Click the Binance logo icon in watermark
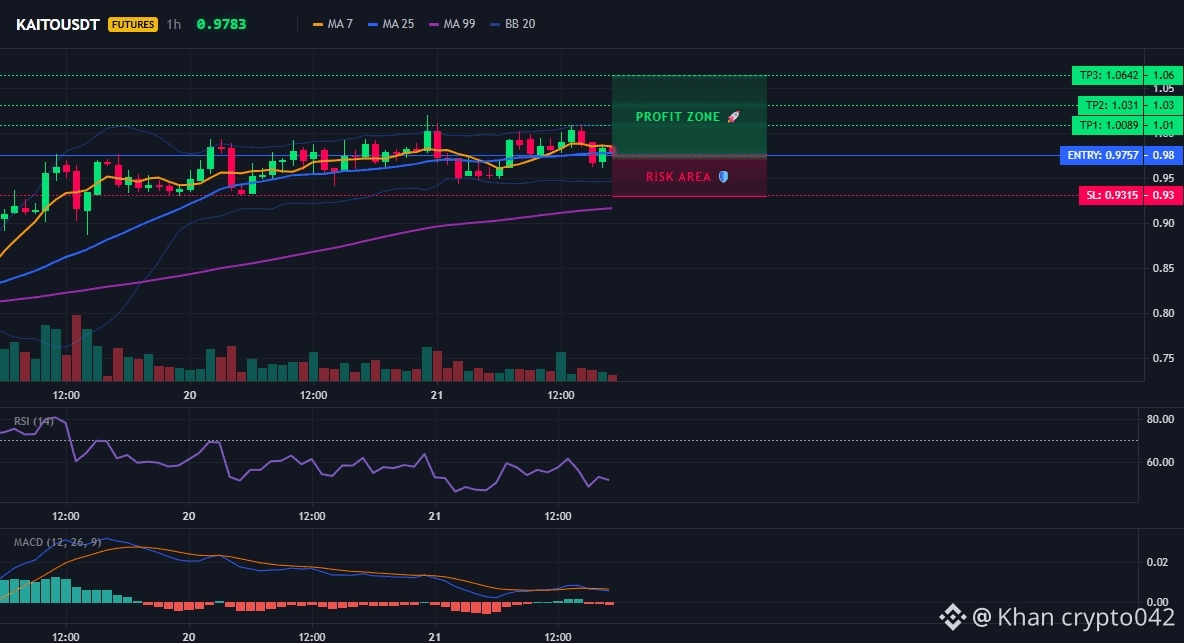 point(952,617)
